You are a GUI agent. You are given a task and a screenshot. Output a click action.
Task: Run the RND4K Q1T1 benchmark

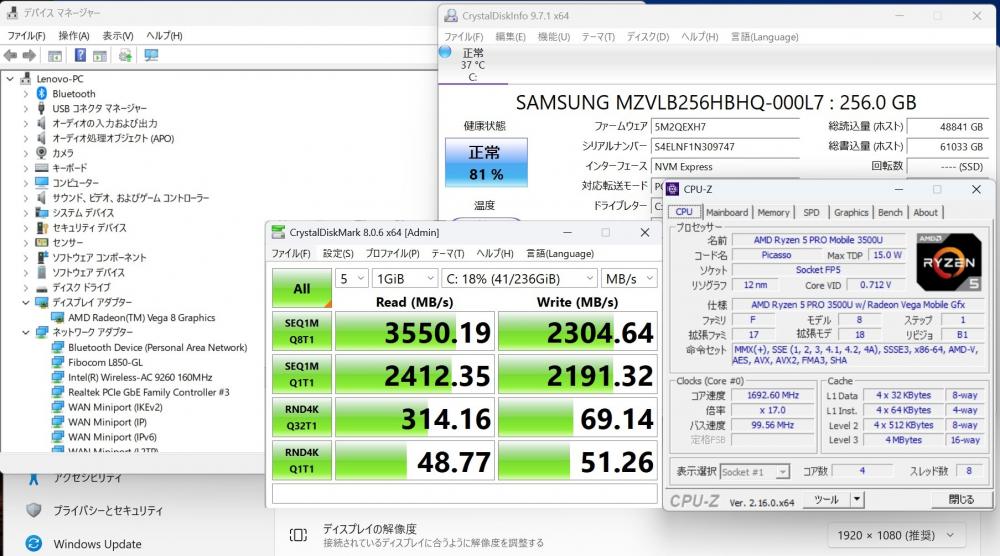coord(302,460)
